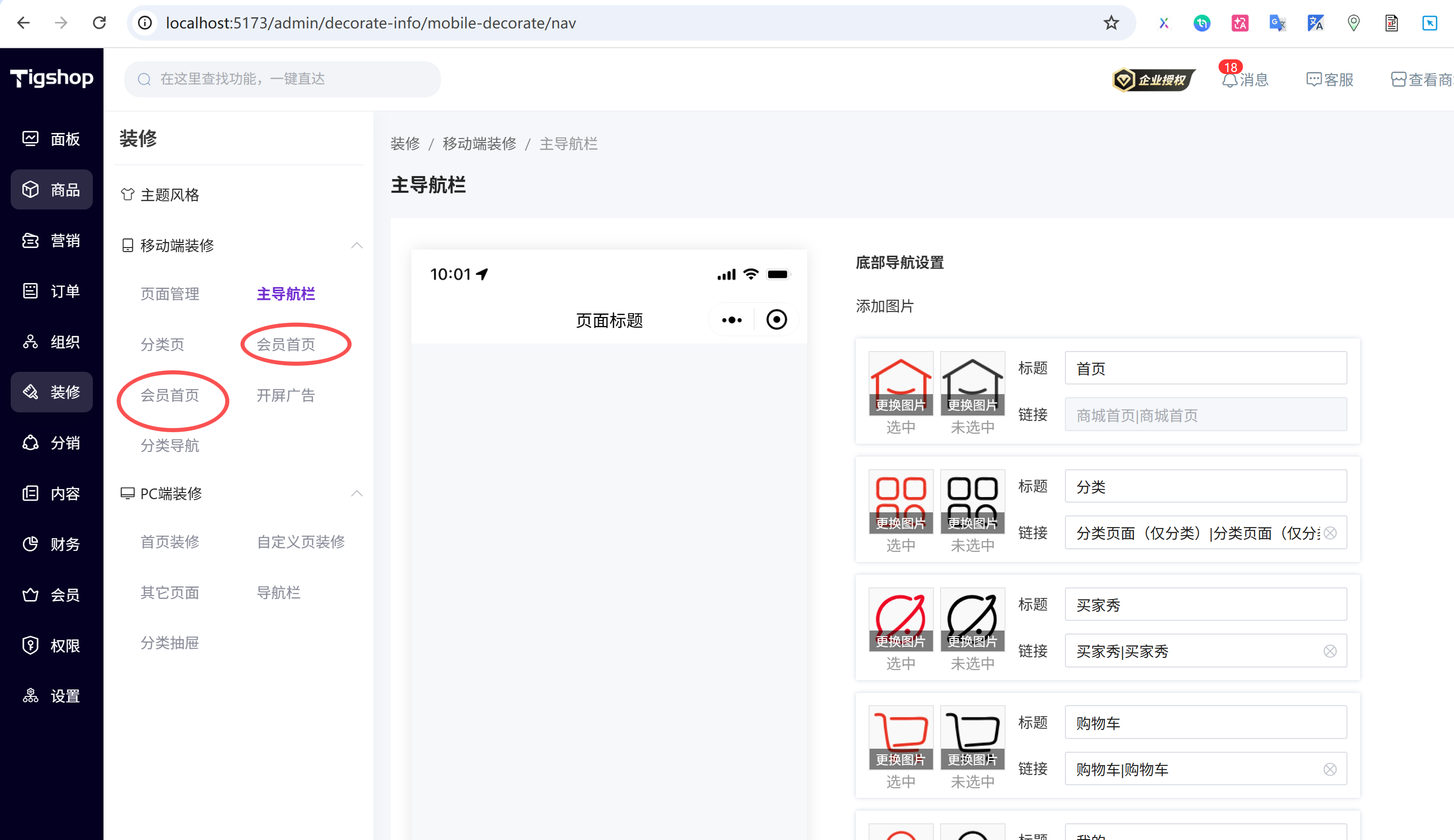Reload the page with browser refresh icon

point(99,23)
